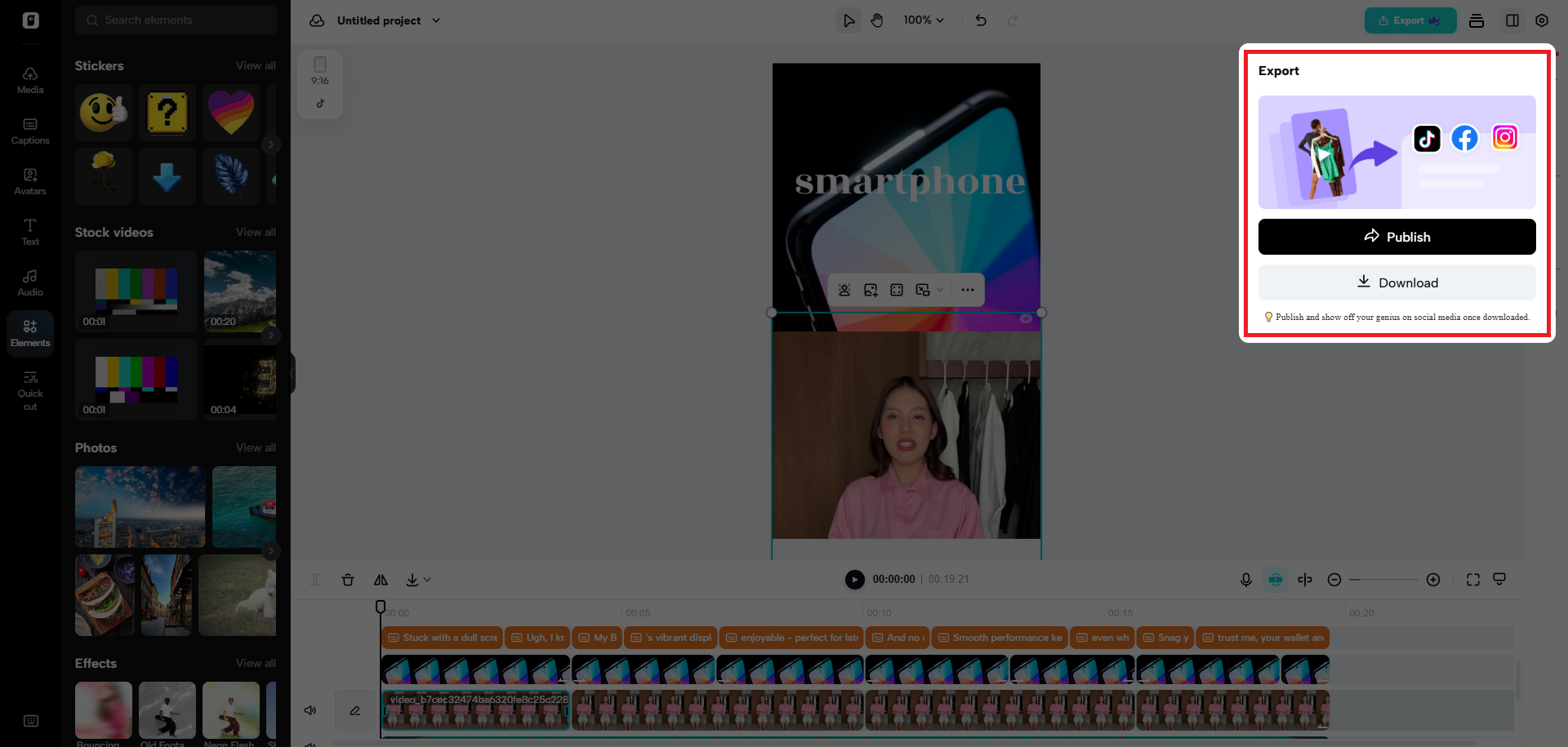Click the cloud save status icon
The width and height of the screenshot is (1568, 747).
click(x=317, y=20)
